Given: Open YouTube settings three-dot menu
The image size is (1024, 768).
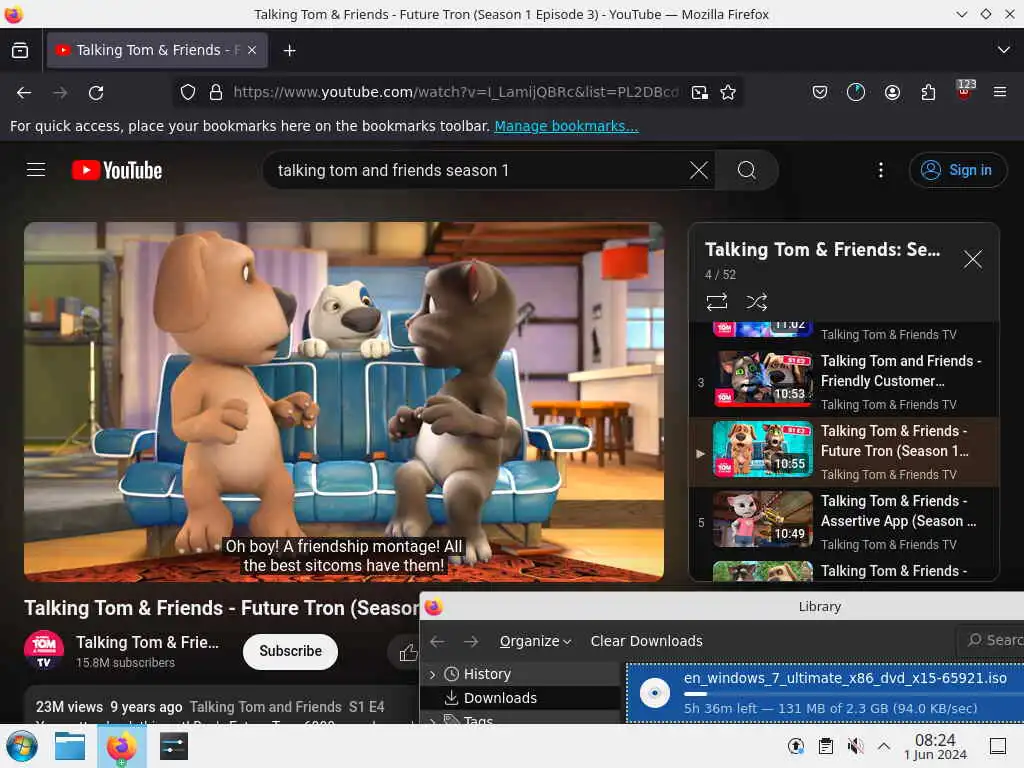Looking at the screenshot, I should pos(880,170).
